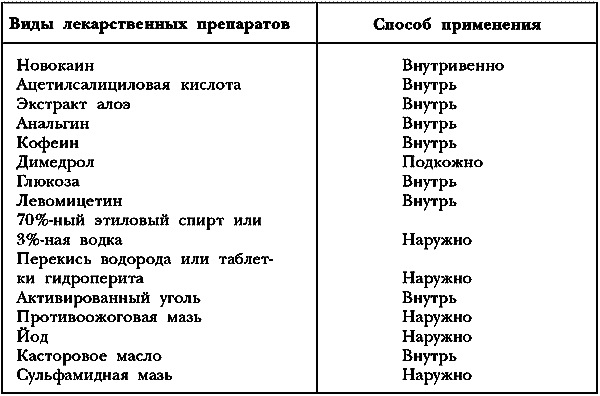Select 'Перекись водорода или таблет-' line

145,260
